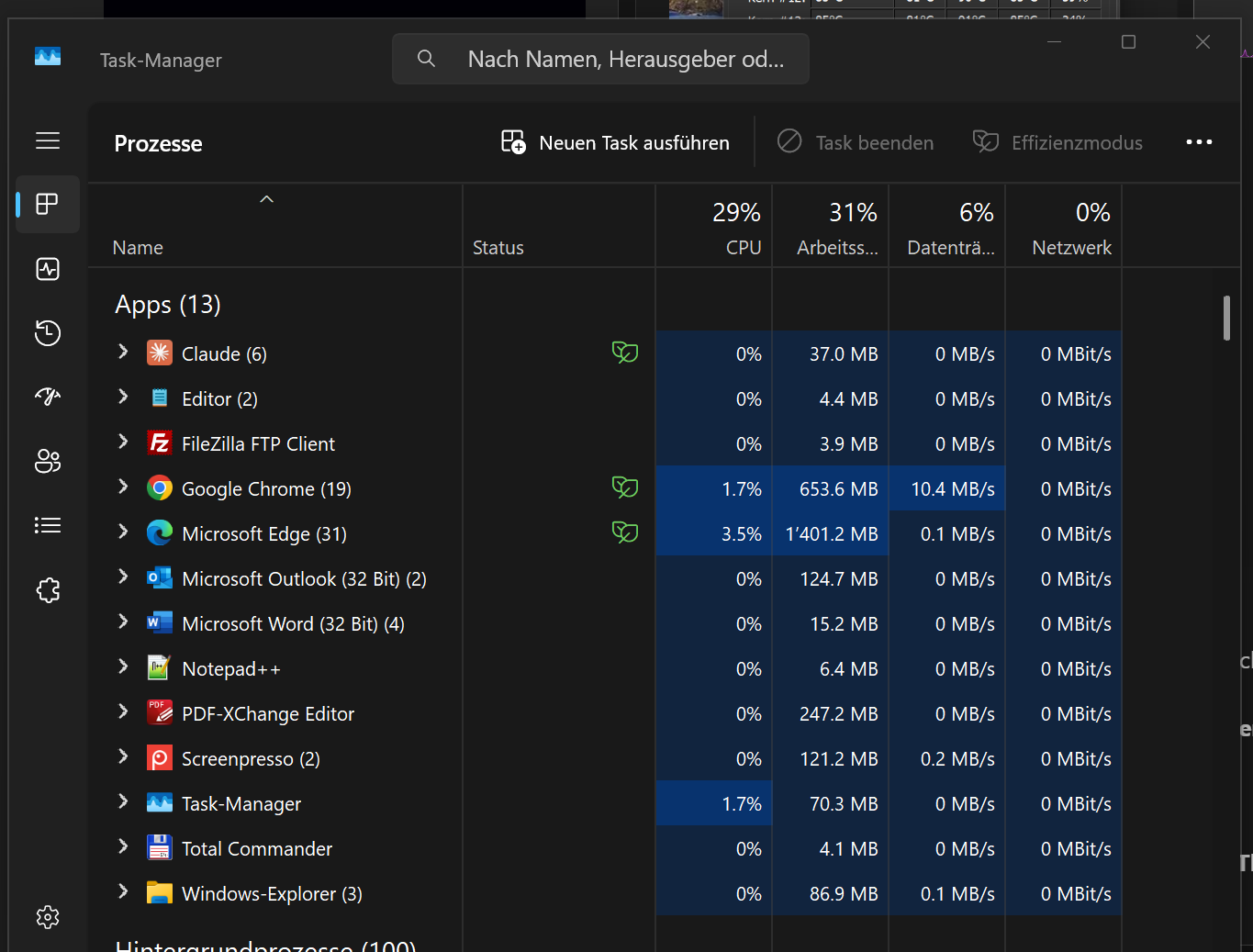The width and height of the screenshot is (1253, 952).
Task: Click the PDF-XChange Editor icon
Action: click(x=160, y=712)
